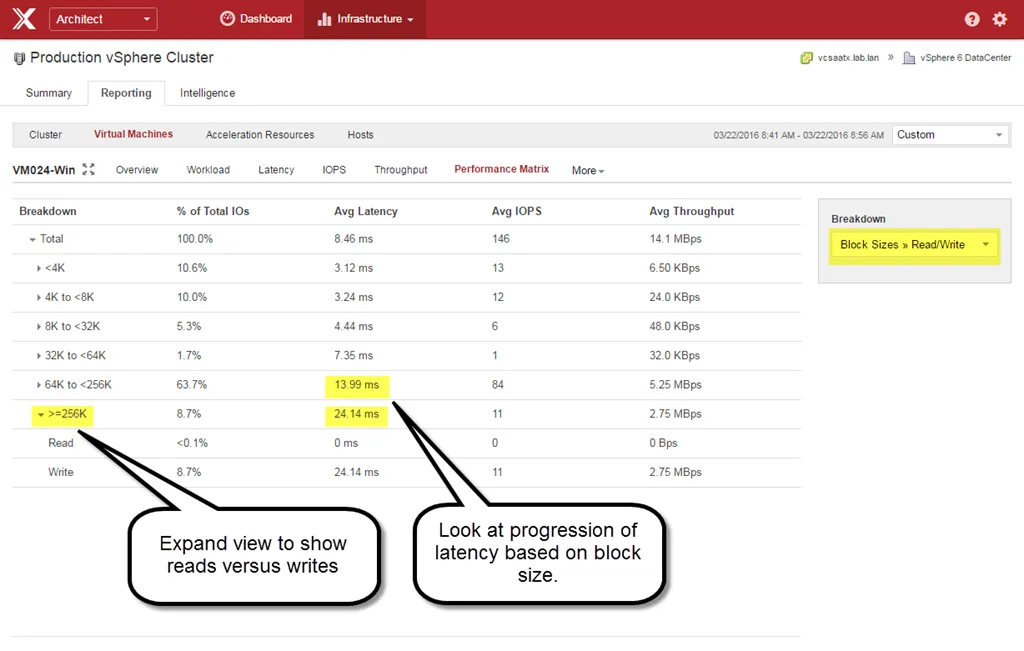Click the X logo icon

point(24,19)
